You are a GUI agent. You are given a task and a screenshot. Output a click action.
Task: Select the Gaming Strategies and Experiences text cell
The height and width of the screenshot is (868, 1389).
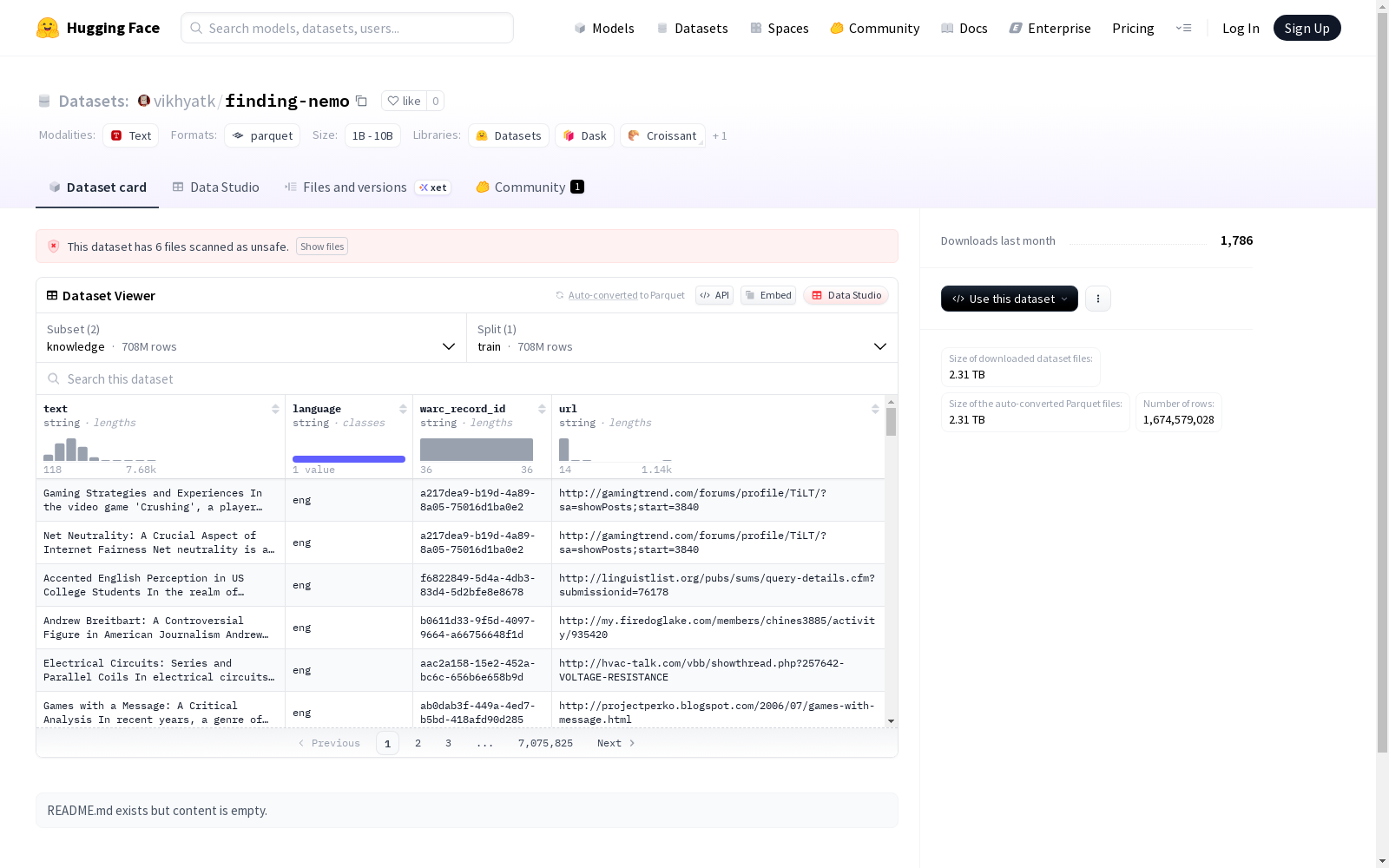pos(161,500)
